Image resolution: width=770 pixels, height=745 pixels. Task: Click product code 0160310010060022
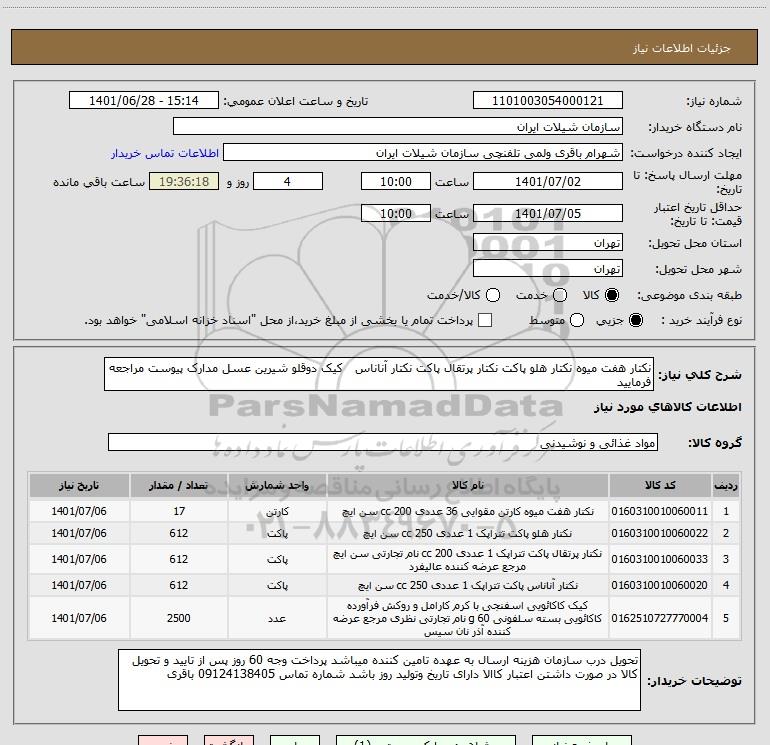click(x=660, y=533)
